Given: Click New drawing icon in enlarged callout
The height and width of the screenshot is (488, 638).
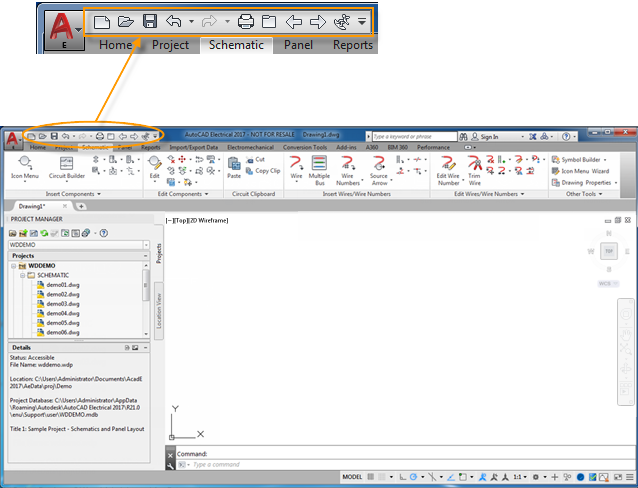Looking at the screenshot, I should (x=101, y=22).
